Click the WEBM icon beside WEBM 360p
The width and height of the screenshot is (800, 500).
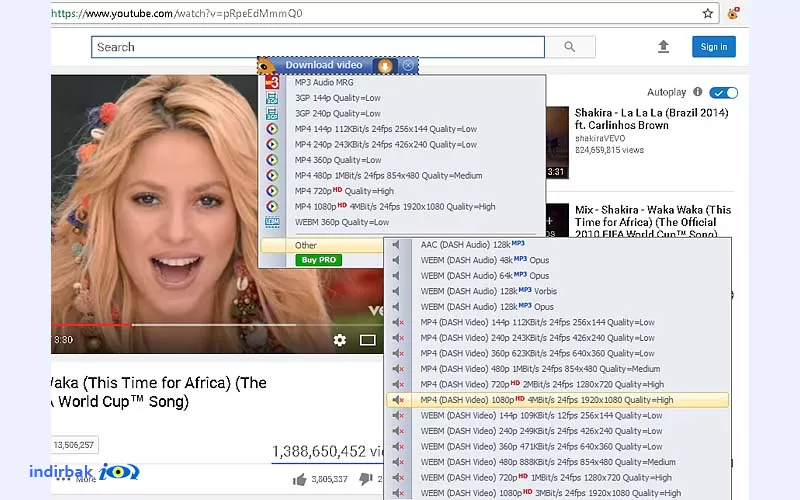click(x=272, y=222)
